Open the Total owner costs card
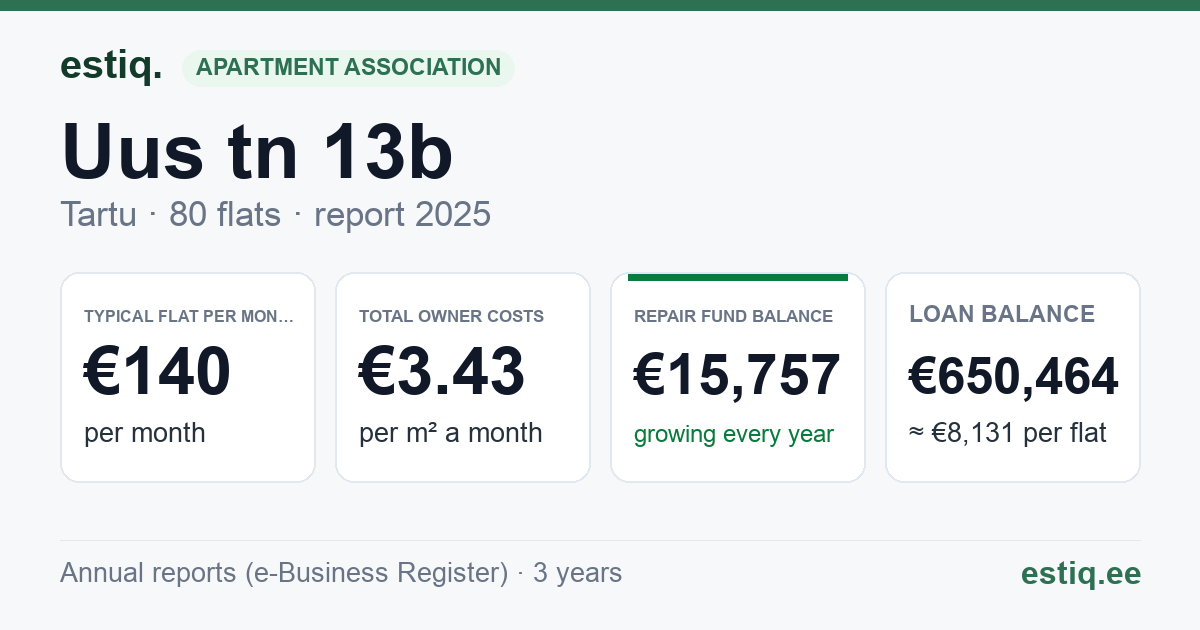 click(x=463, y=377)
